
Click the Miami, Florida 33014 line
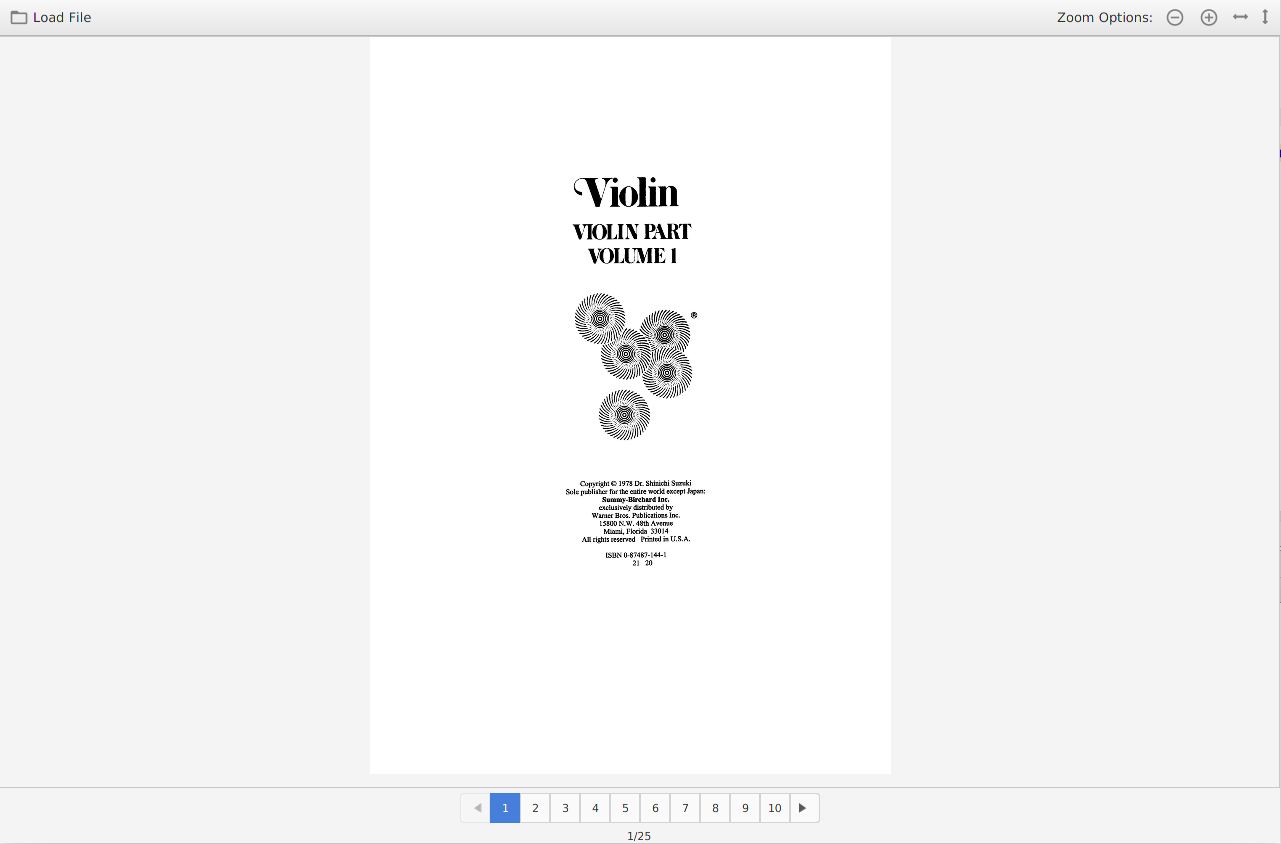click(x=636, y=531)
